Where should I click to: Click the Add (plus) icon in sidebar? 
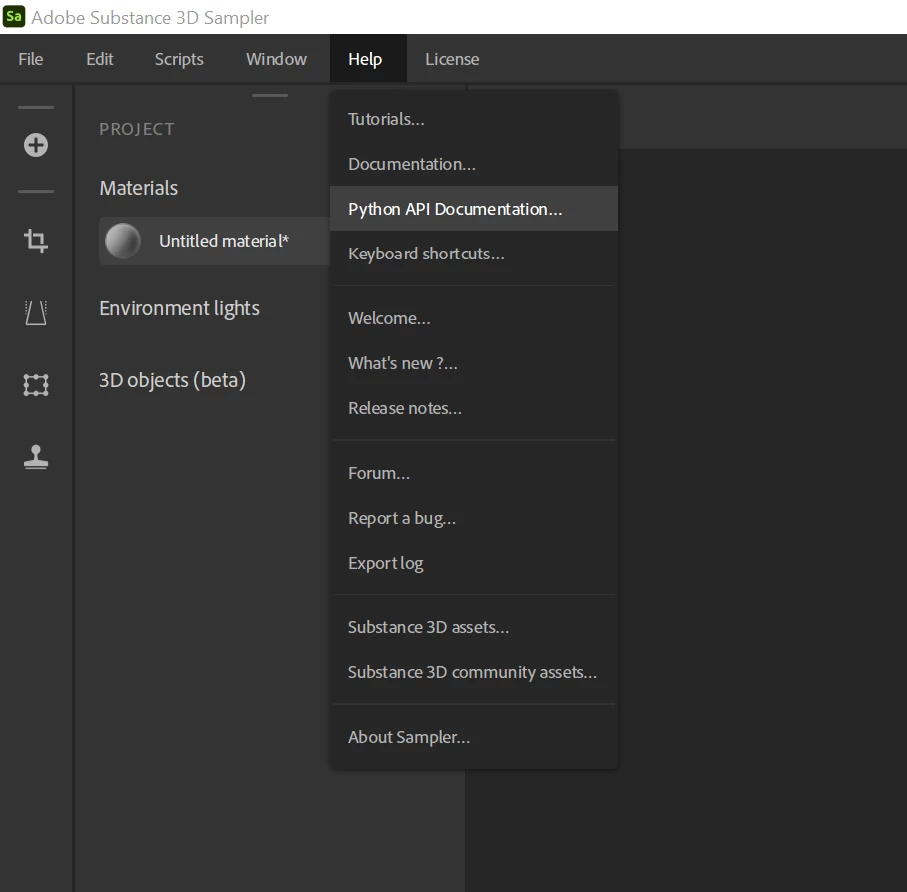(x=36, y=145)
